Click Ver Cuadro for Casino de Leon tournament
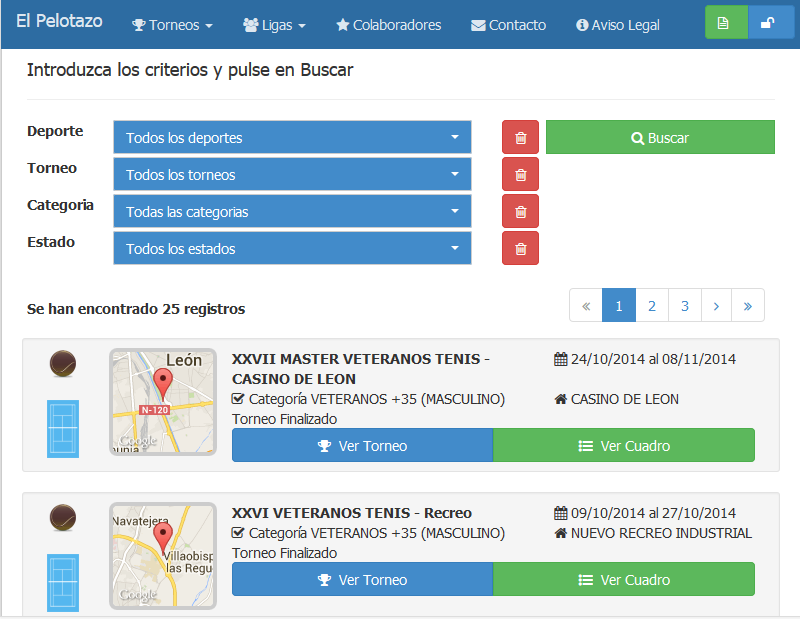800x622 pixels. pyautogui.click(x=624, y=445)
